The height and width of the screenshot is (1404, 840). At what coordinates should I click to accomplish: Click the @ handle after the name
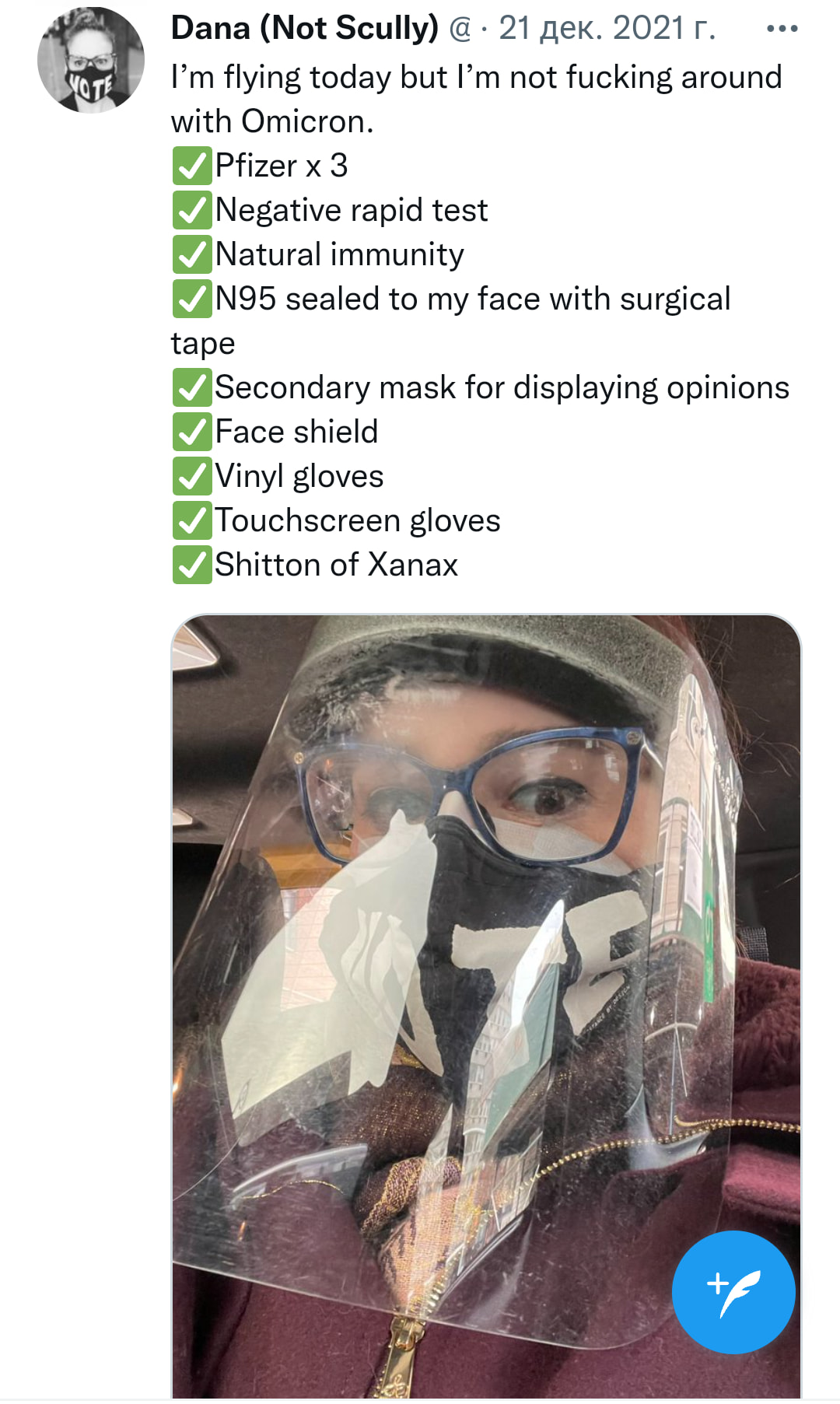(460, 29)
